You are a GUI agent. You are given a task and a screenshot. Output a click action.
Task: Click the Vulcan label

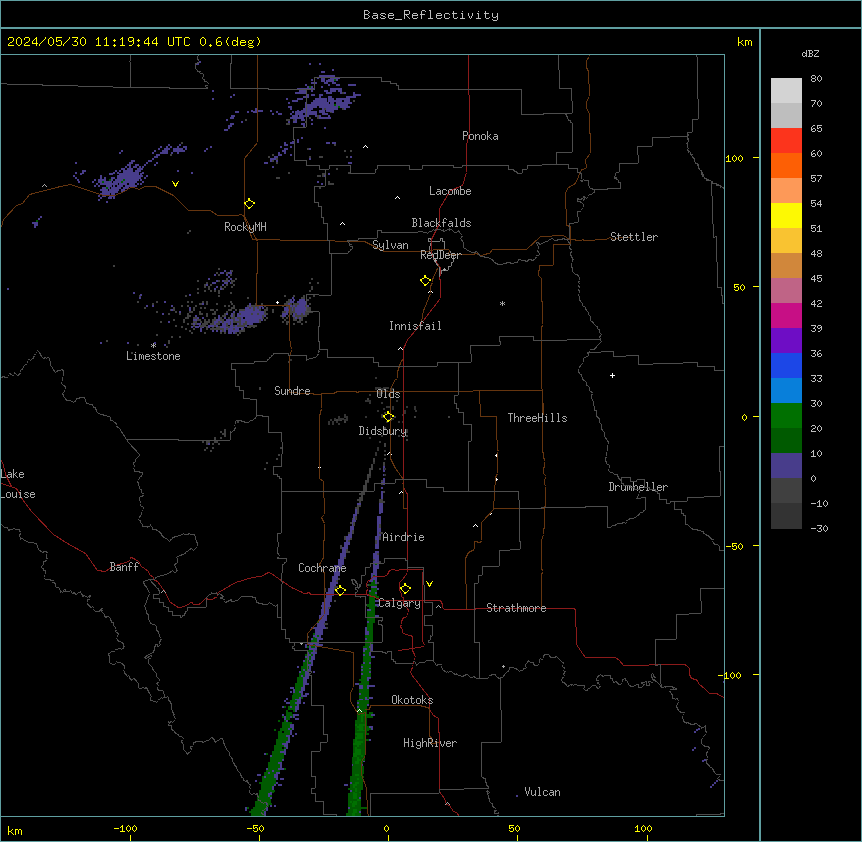[542, 792]
